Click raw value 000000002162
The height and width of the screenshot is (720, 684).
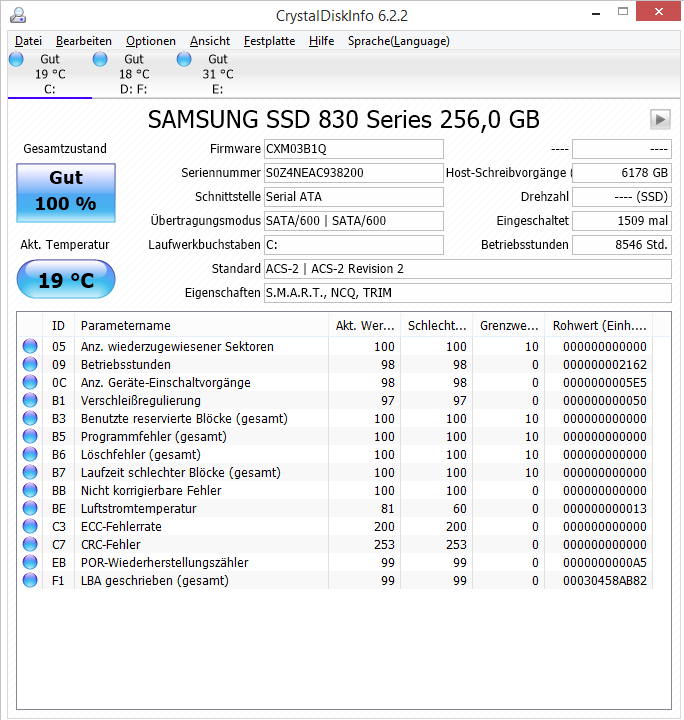[605, 364]
